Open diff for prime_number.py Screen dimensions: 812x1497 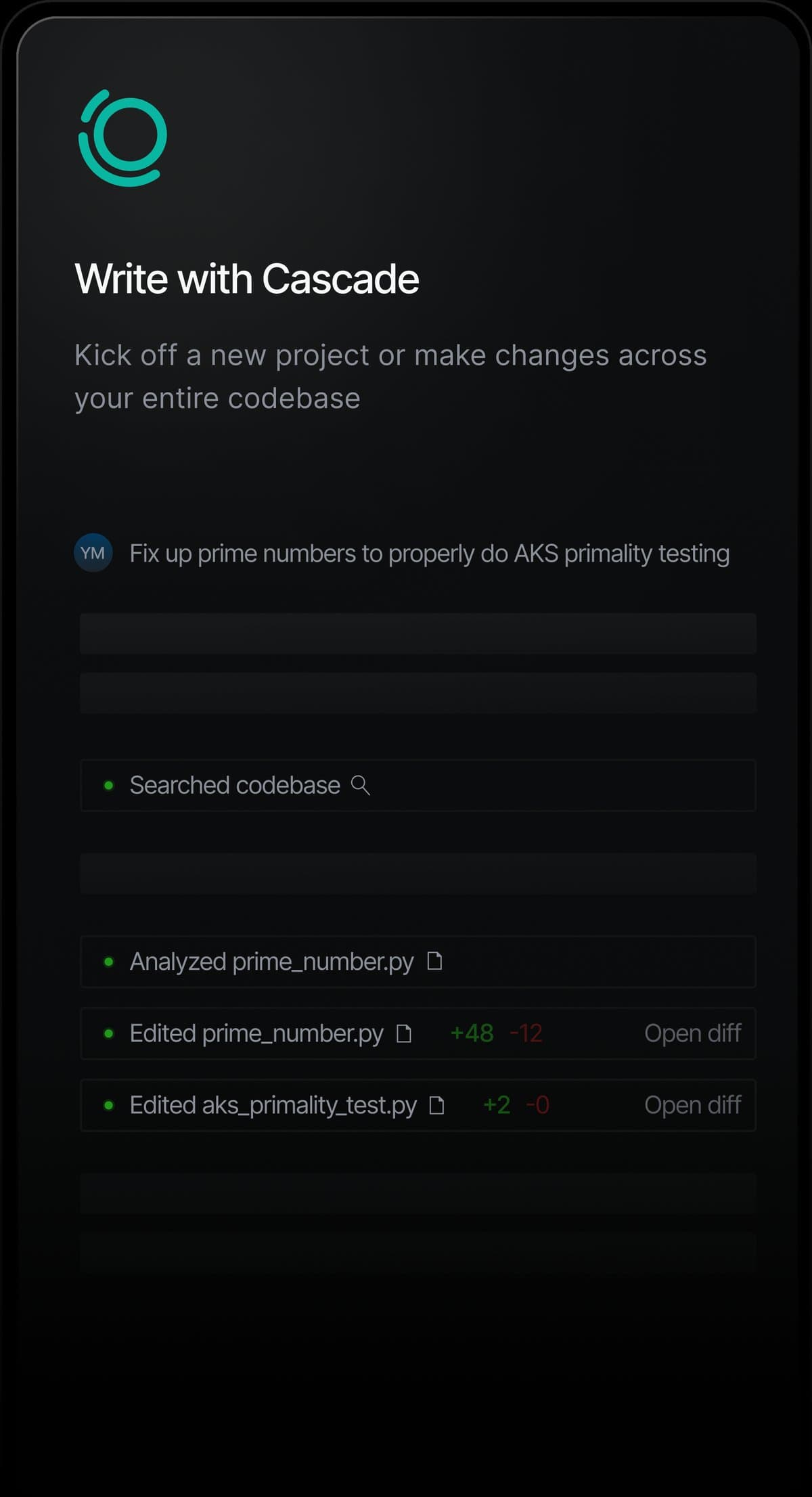(x=694, y=1033)
